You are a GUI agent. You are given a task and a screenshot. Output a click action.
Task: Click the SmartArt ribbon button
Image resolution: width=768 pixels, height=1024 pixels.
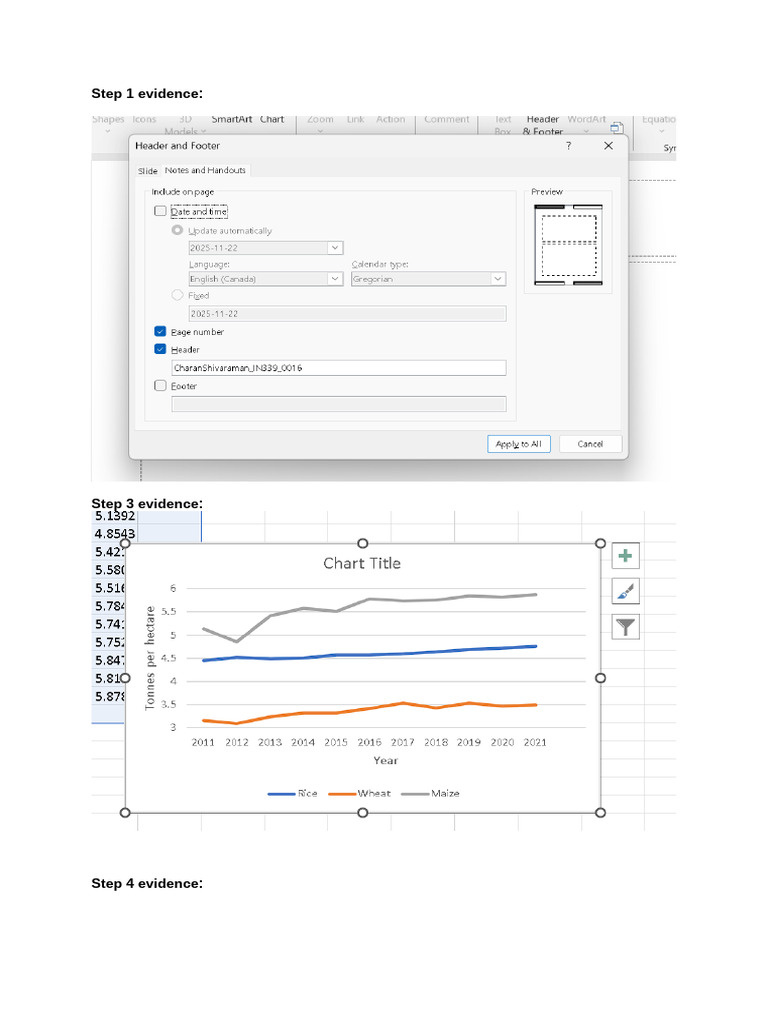(x=232, y=120)
